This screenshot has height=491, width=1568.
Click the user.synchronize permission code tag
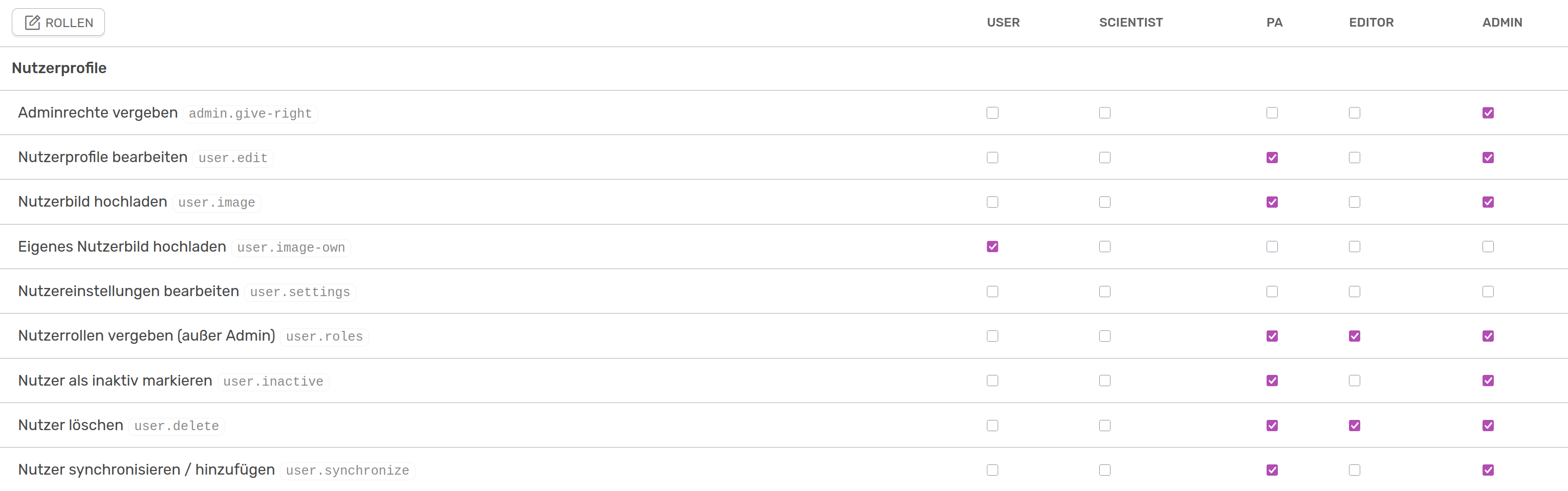pos(347,471)
